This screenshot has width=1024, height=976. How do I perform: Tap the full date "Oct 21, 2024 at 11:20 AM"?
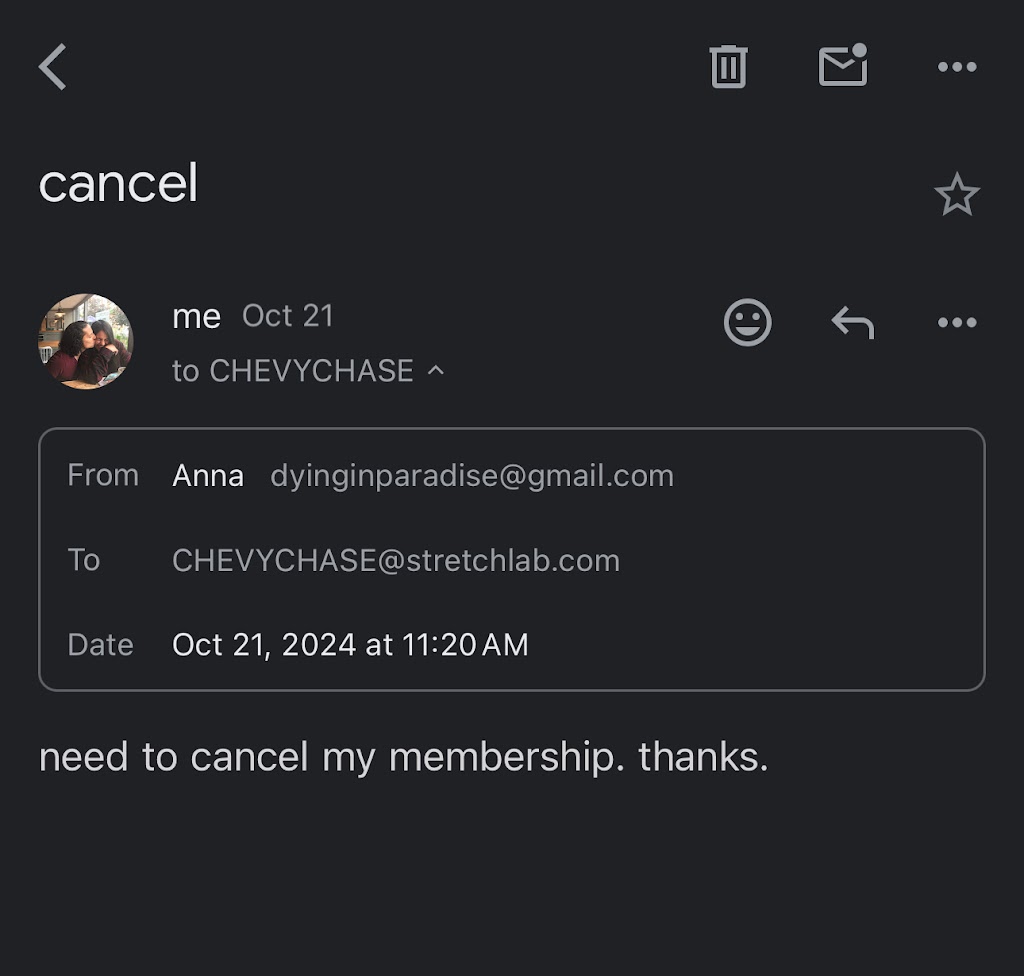pos(350,645)
